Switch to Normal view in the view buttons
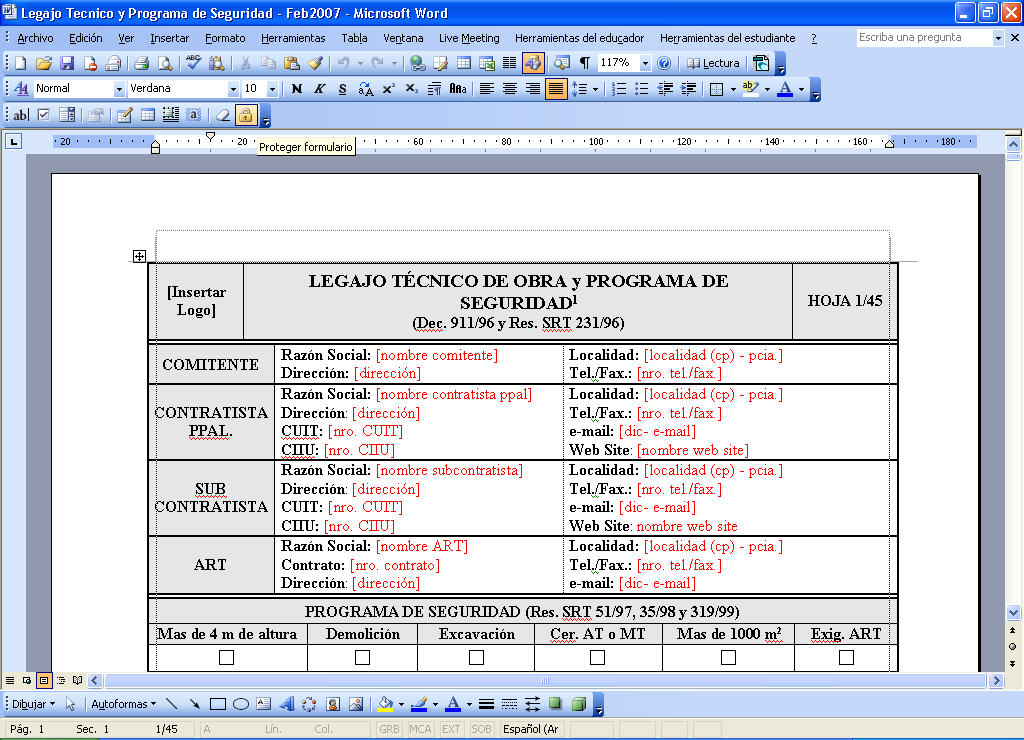1024x740 pixels. coord(10,681)
